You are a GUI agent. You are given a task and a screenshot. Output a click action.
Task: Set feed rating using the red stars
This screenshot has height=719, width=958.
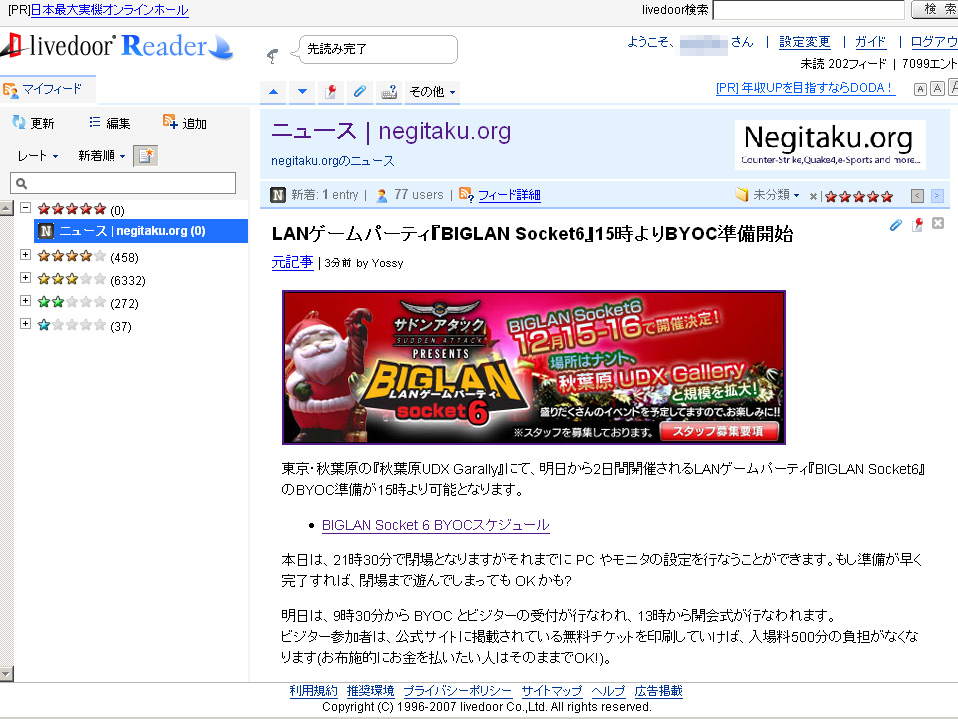pos(859,196)
